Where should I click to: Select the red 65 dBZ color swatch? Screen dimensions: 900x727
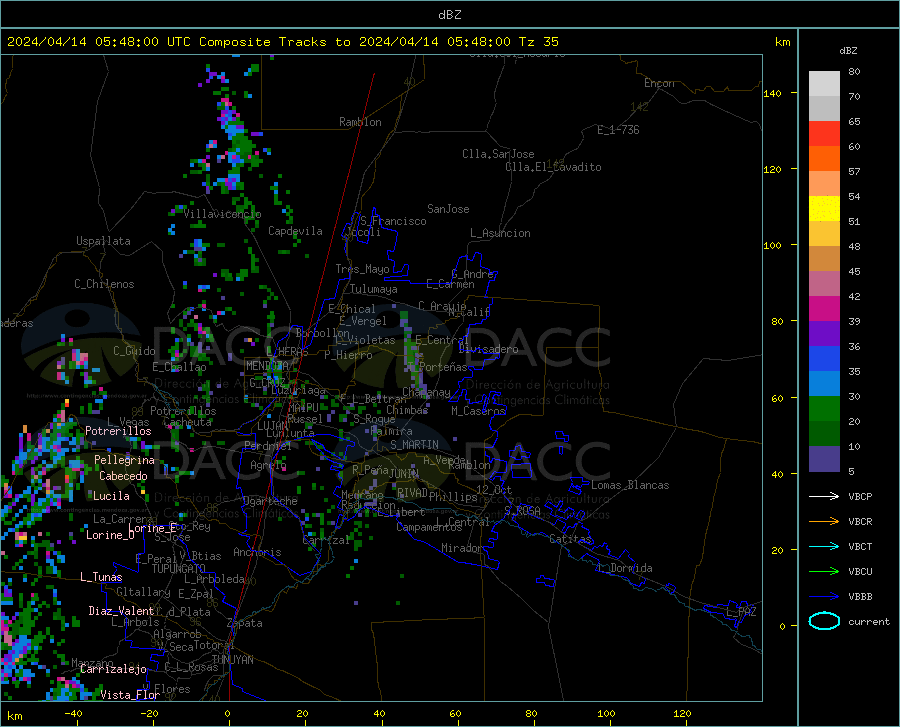(x=824, y=134)
